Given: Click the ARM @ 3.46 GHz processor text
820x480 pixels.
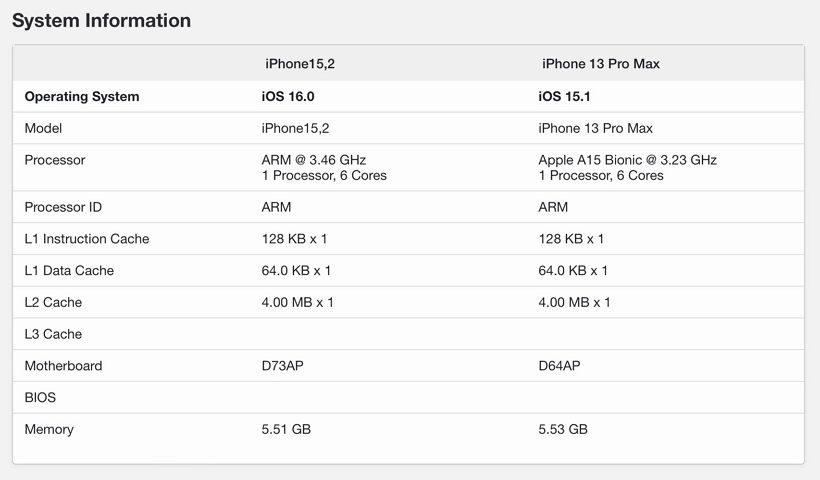Looking at the screenshot, I should pos(313,160).
